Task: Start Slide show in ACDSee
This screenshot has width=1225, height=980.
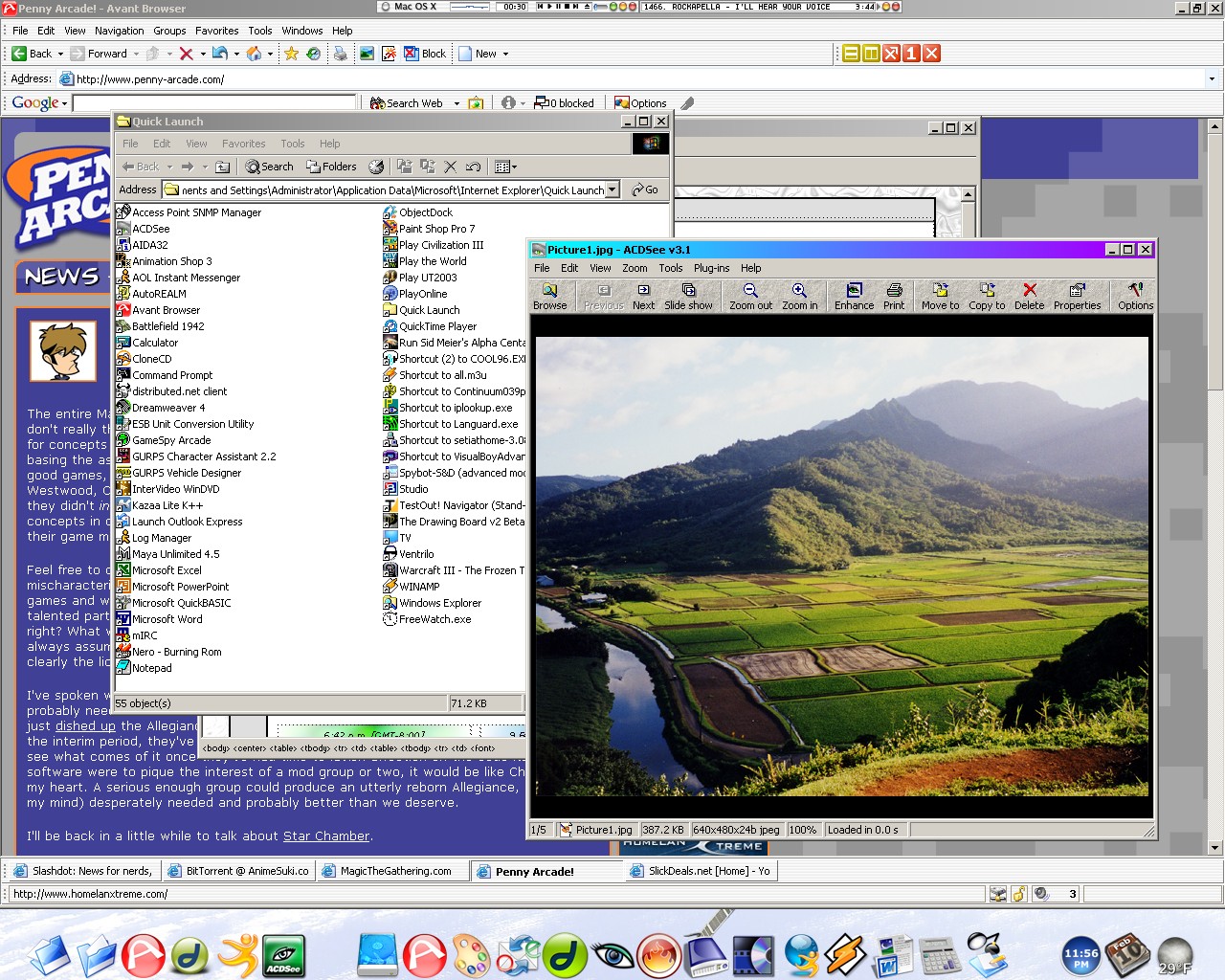Action: [x=688, y=297]
